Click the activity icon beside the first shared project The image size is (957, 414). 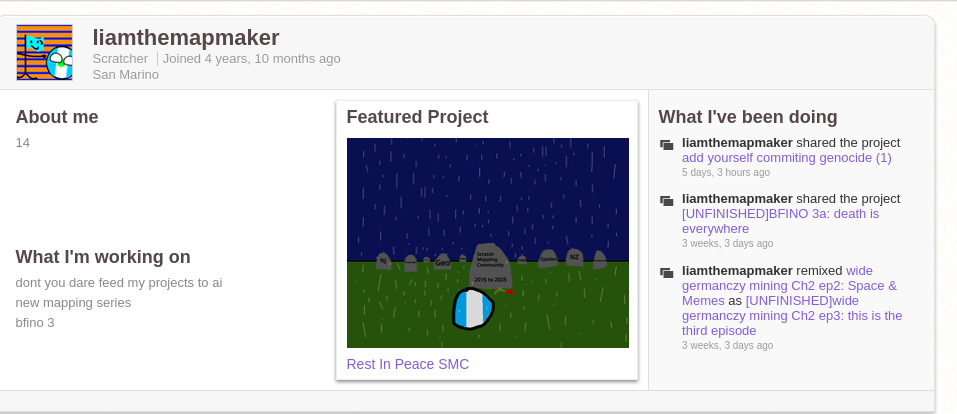[x=667, y=145]
